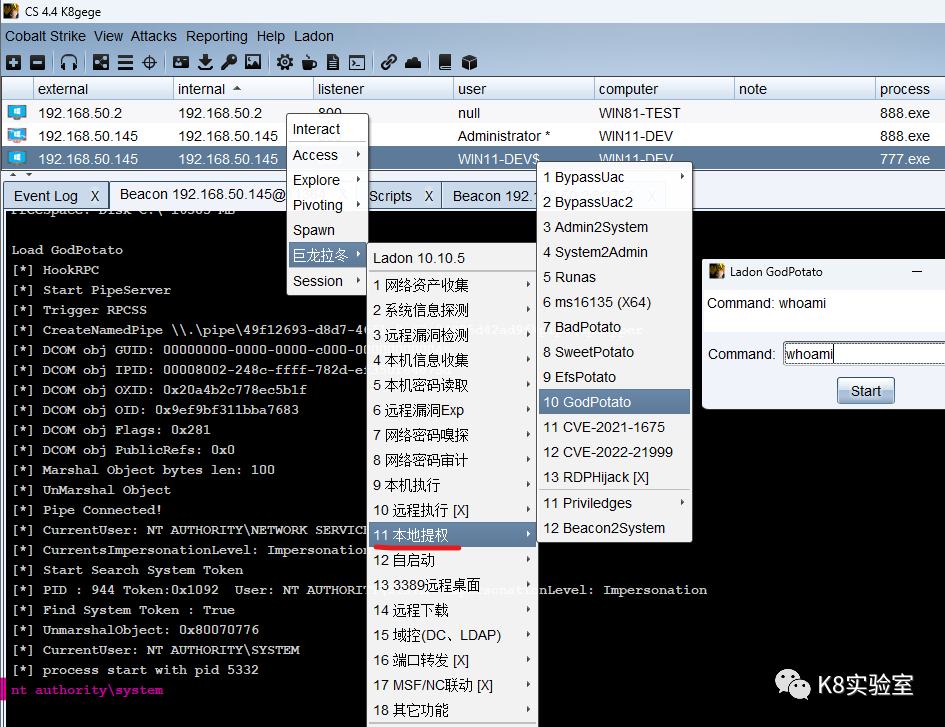Expand the 11 Priviledges submenu
The width and height of the screenshot is (945, 727).
614,503
